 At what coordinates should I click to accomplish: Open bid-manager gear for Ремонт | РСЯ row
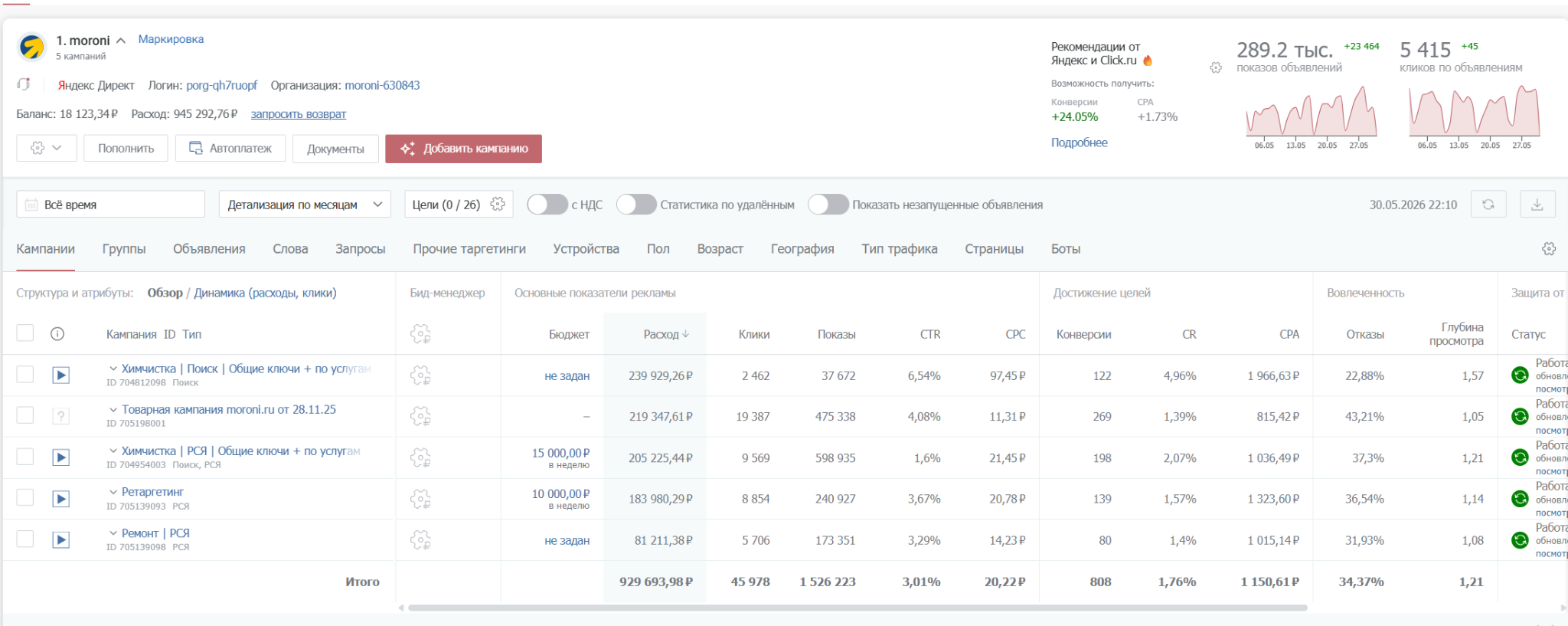[420, 540]
